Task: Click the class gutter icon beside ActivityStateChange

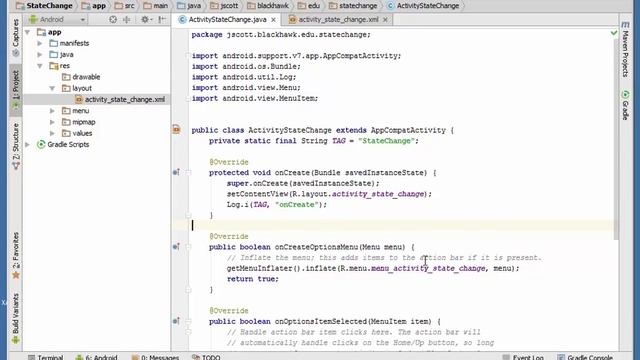Action: pos(176,129)
